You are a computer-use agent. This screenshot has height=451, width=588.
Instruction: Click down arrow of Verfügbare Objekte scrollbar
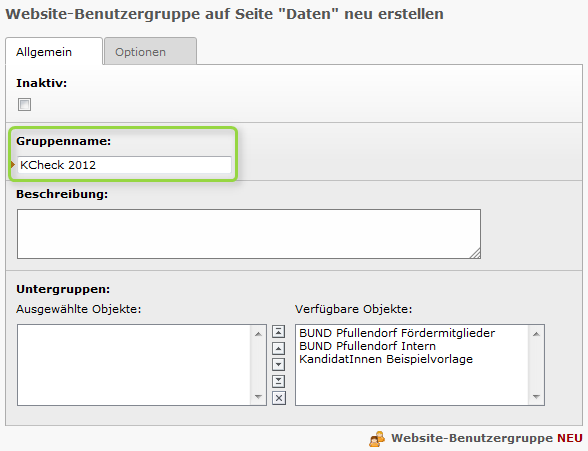(x=536, y=396)
